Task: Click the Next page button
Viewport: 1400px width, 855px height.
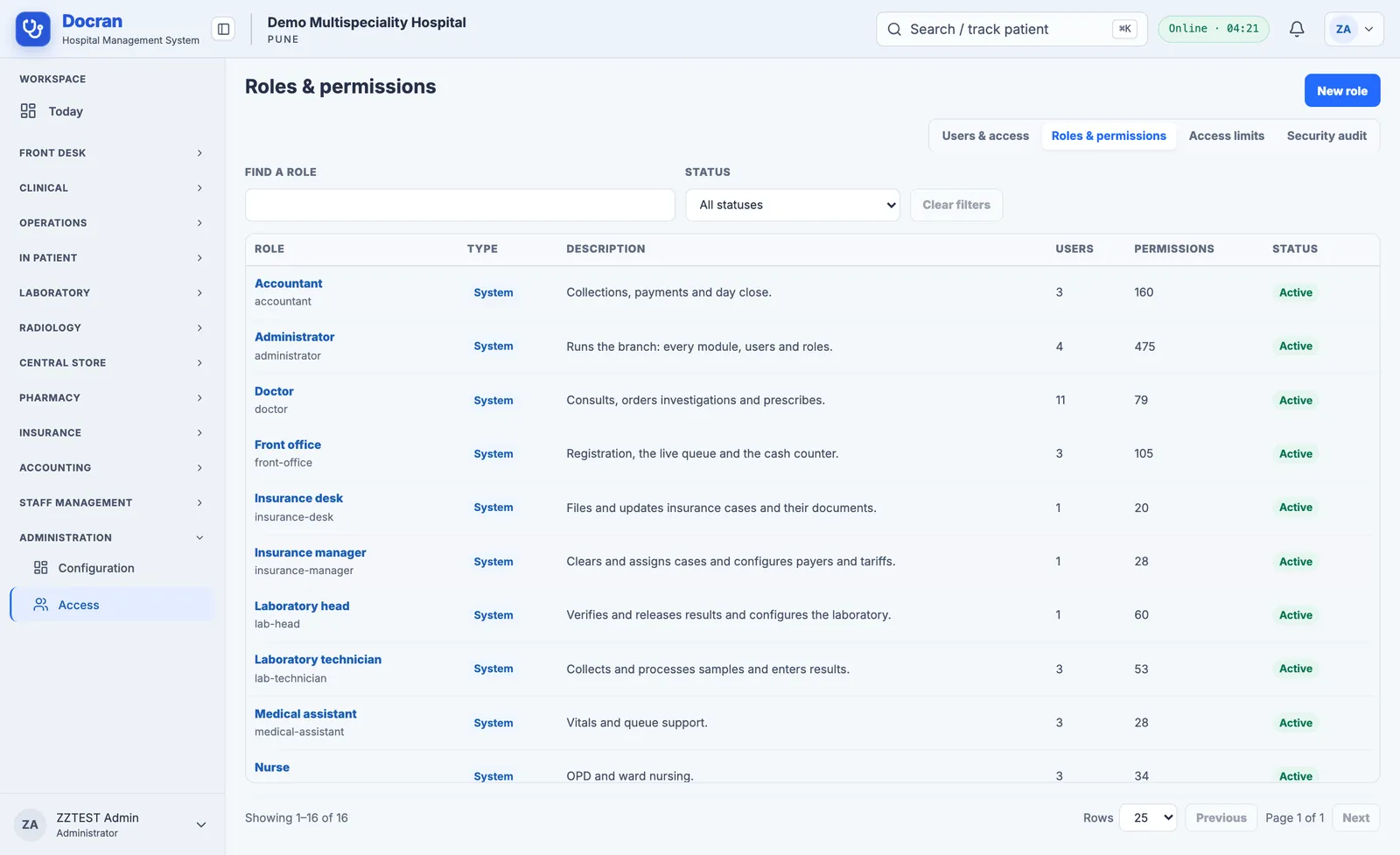Action: [1355, 817]
